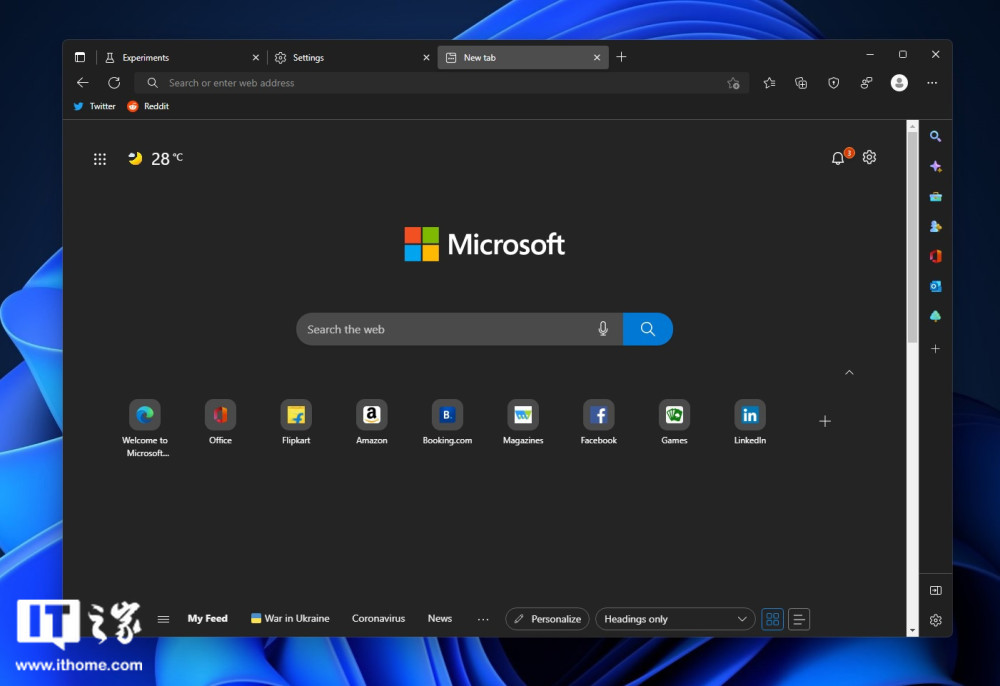Open the Reddit bookmark link

(x=148, y=106)
